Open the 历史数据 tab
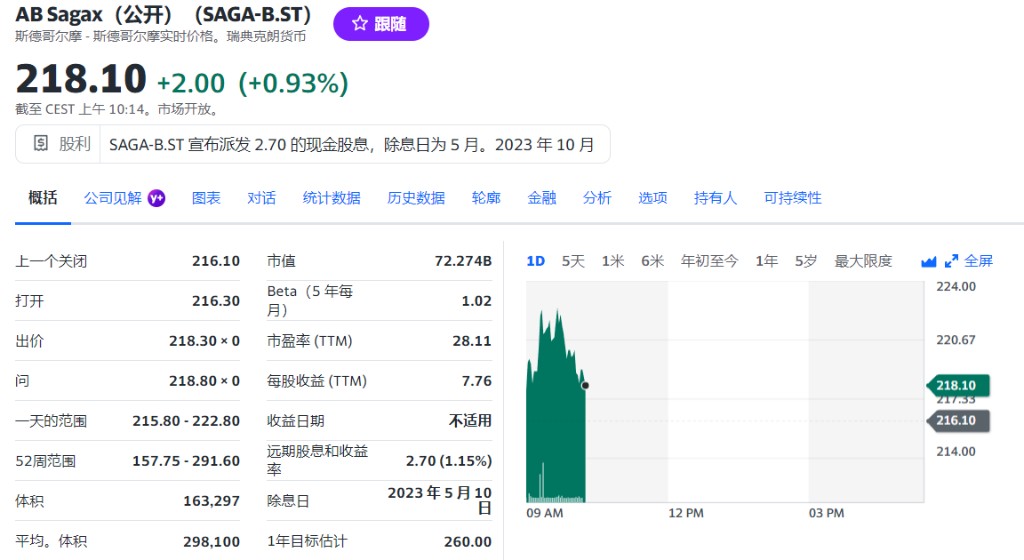 [416, 198]
